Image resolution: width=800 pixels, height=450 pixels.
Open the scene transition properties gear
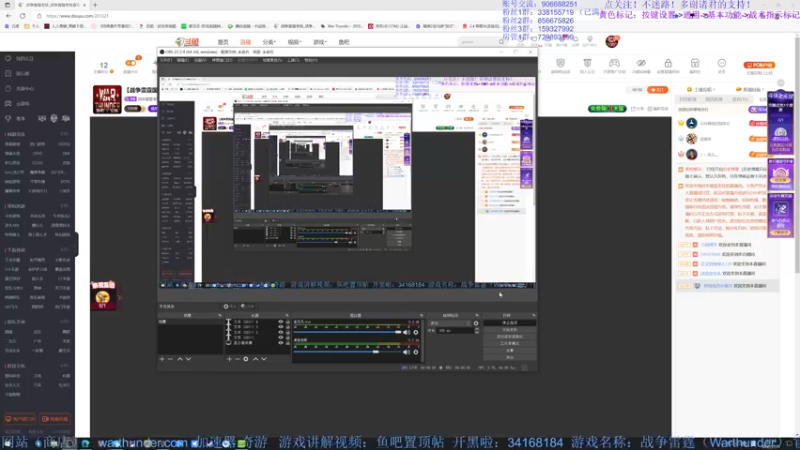click(476, 323)
